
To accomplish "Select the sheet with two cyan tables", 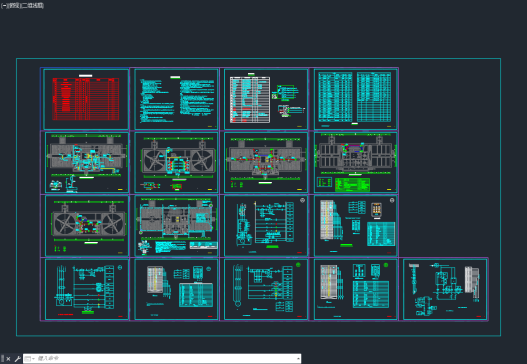I will [355, 99].
